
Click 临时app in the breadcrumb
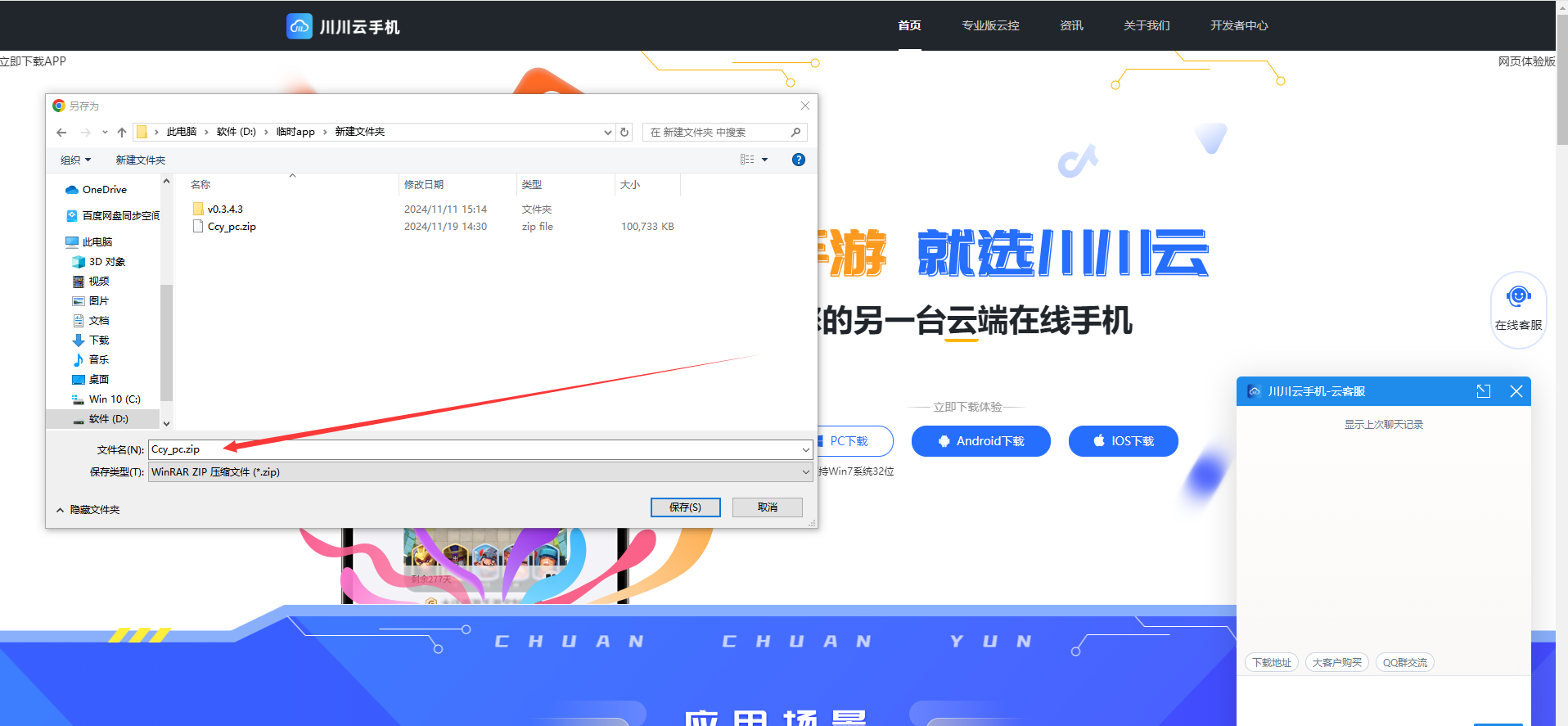coord(295,132)
